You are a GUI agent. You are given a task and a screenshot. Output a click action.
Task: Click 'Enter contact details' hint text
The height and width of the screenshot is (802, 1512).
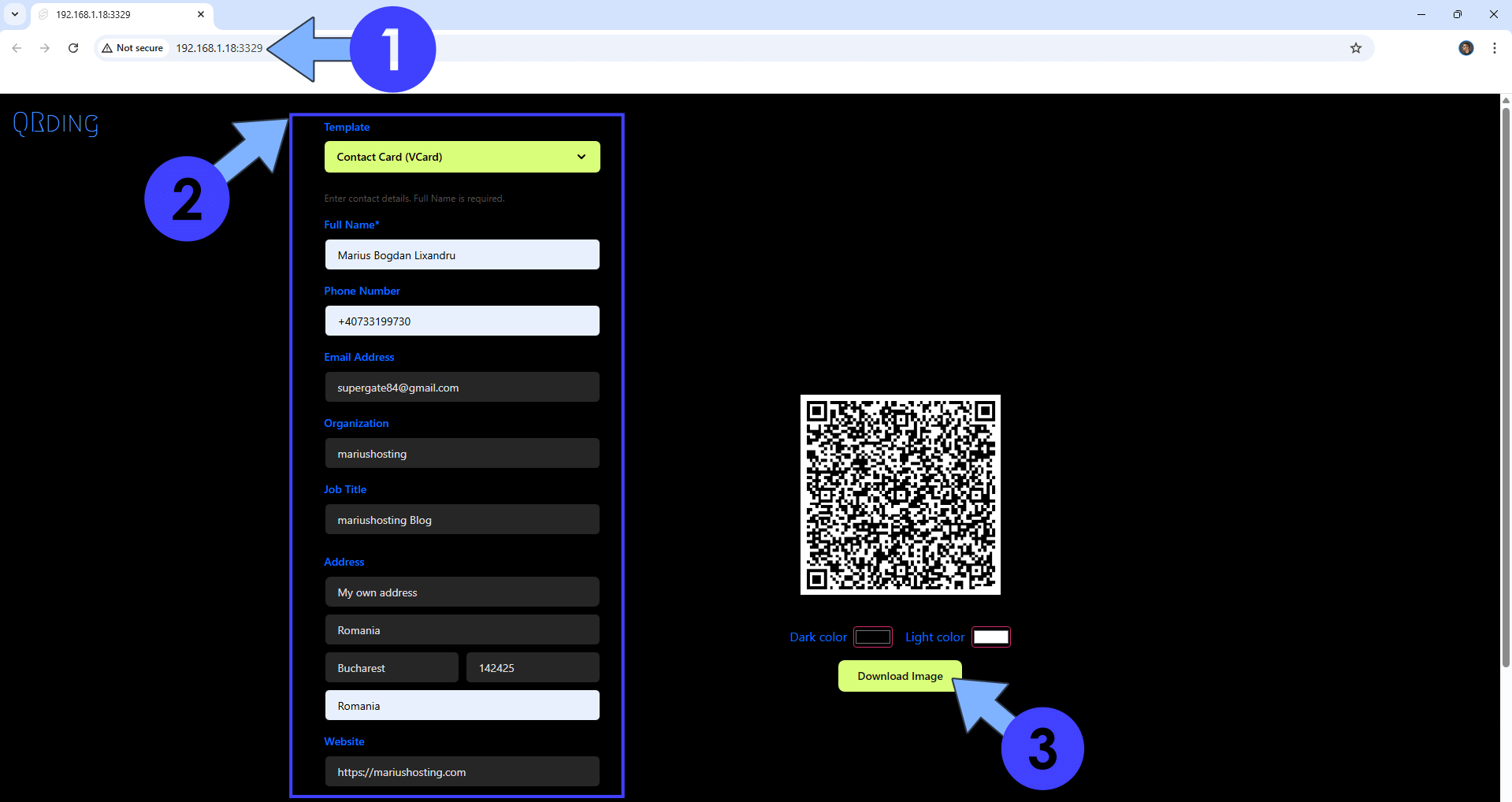[x=414, y=199]
